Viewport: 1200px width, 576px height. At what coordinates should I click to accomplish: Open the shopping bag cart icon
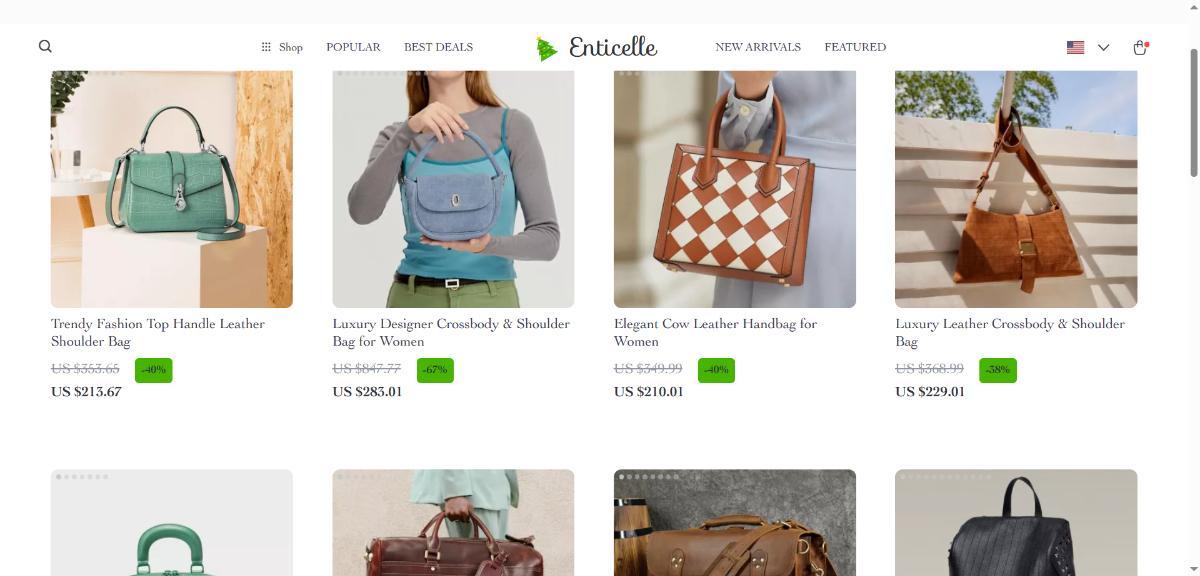click(x=1140, y=47)
